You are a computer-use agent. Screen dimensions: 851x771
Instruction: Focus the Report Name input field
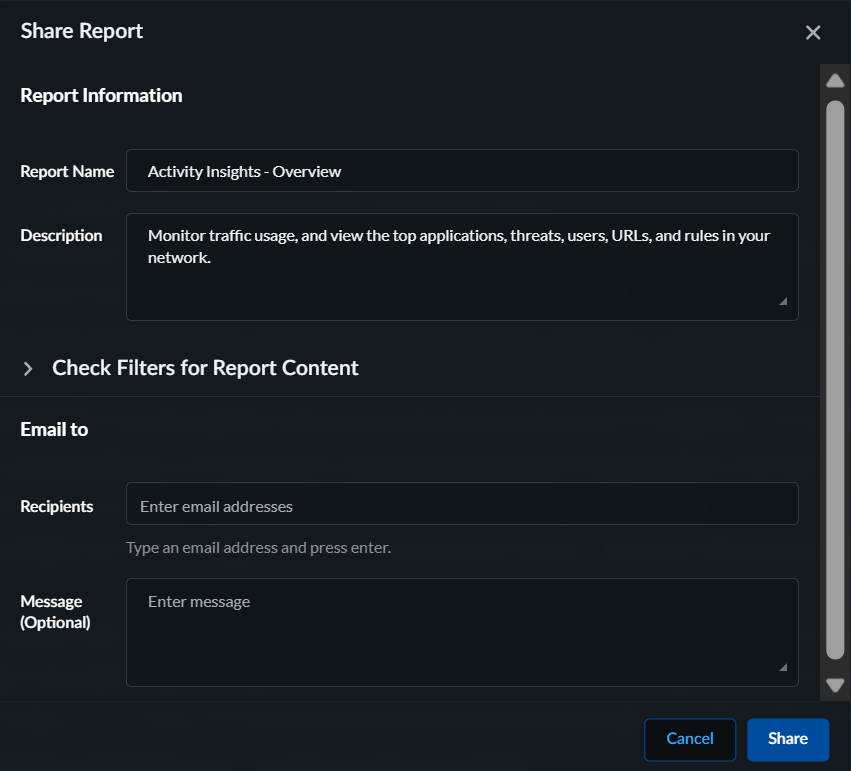(x=462, y=171)
